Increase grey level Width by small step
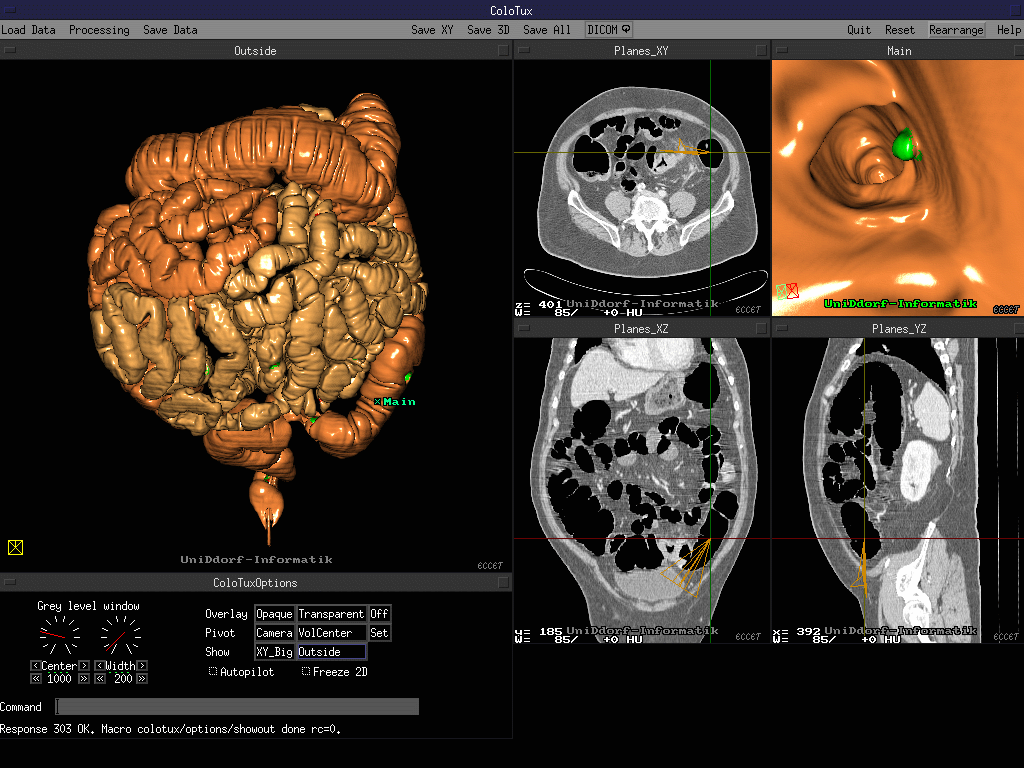Image resolution: width=1024 pixels, height=768 pixels. point(142,665)
